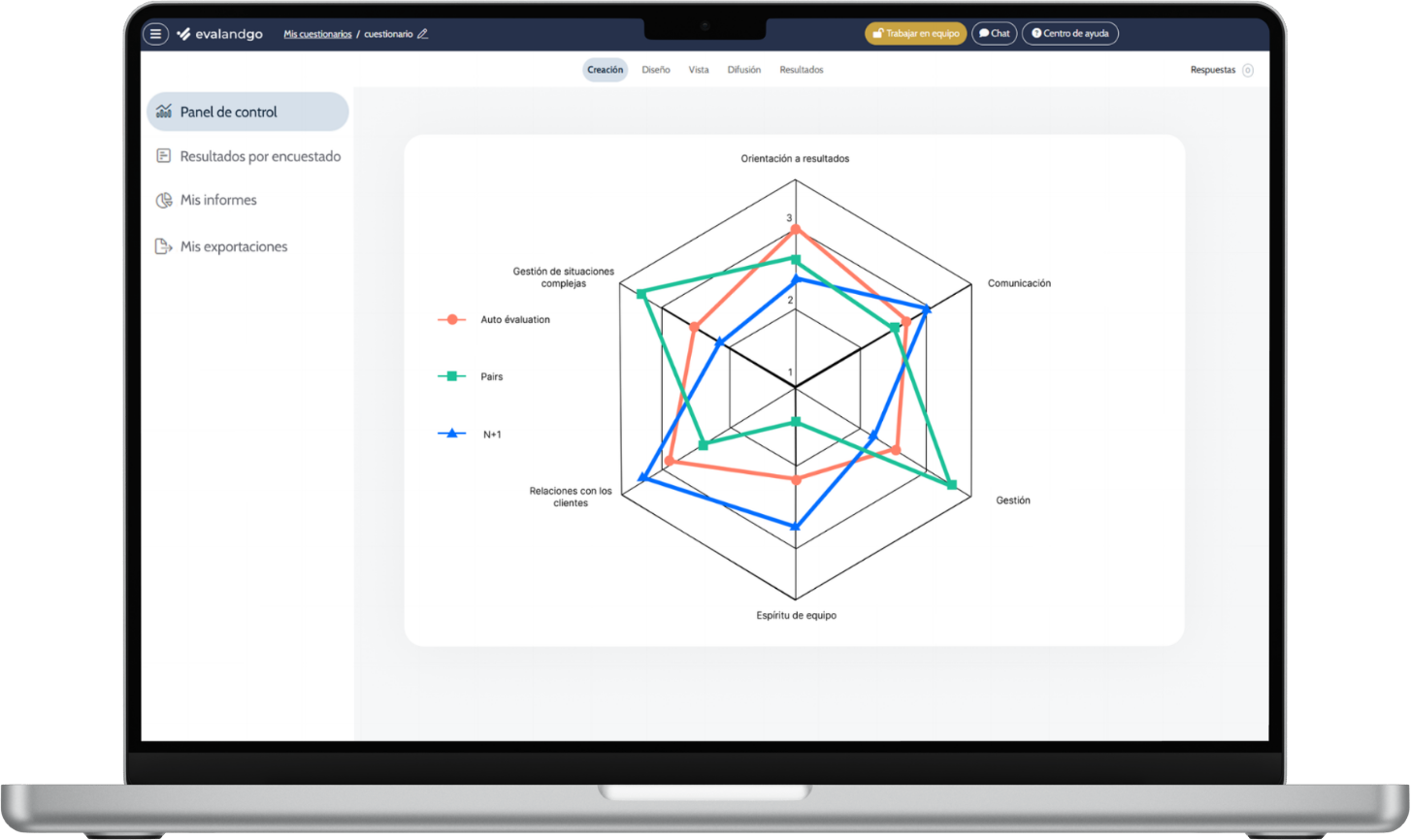Image resolution: width=1411 pixels, height=840 pixels.
Task: Toggle the N+1 legend series
Action: coord(470,434)
